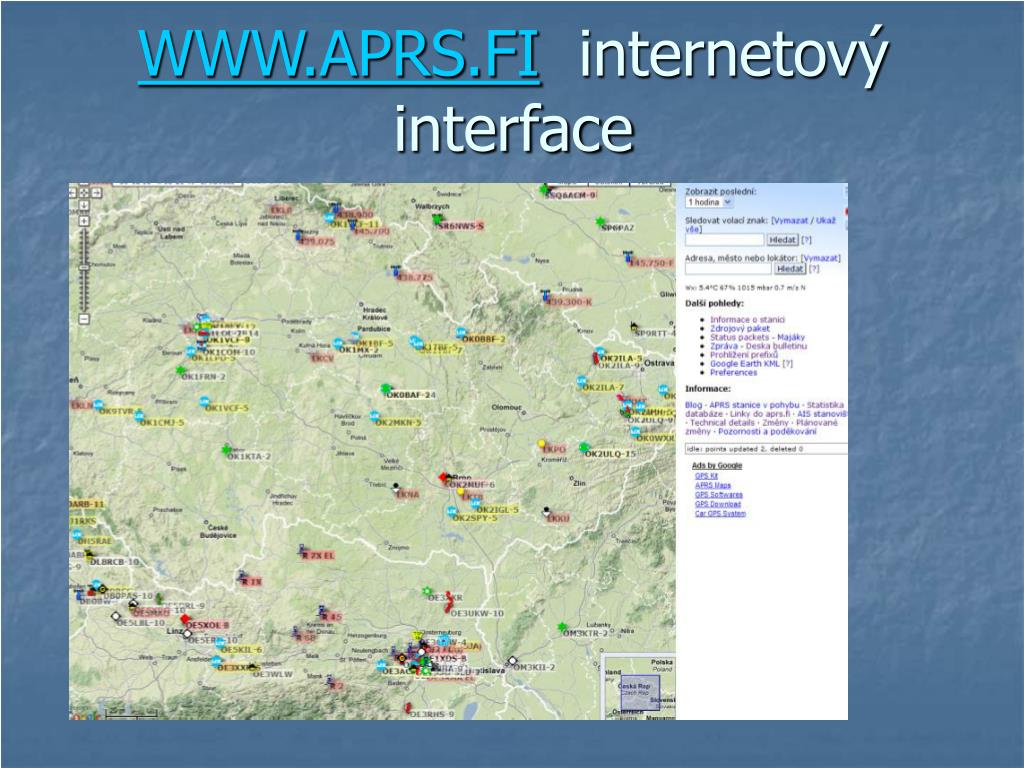Viewport: 1024px width, 768px height.
Task: Select the green star marker of OK0BAF-24
Action: (x=386, y=389)
